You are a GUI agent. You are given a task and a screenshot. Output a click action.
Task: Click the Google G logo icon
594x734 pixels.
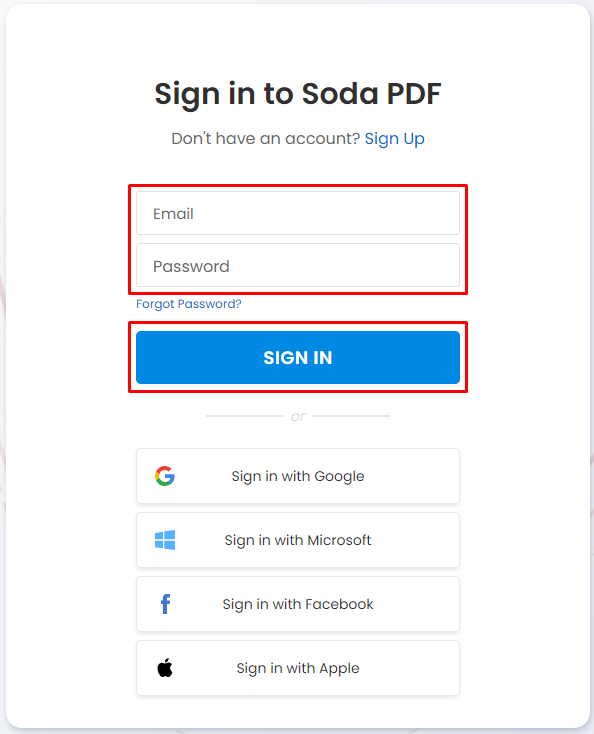coord(165,476)
